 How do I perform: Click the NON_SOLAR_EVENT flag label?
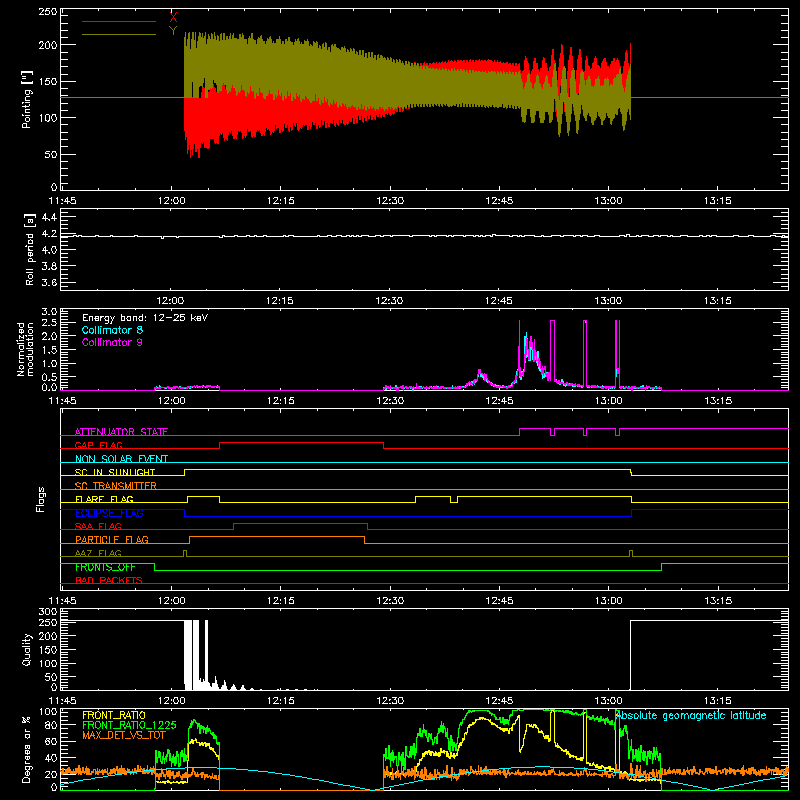[121, 459]
